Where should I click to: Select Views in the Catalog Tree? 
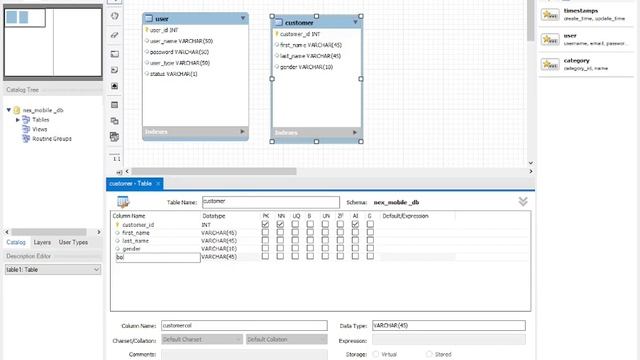pos(40,129)
